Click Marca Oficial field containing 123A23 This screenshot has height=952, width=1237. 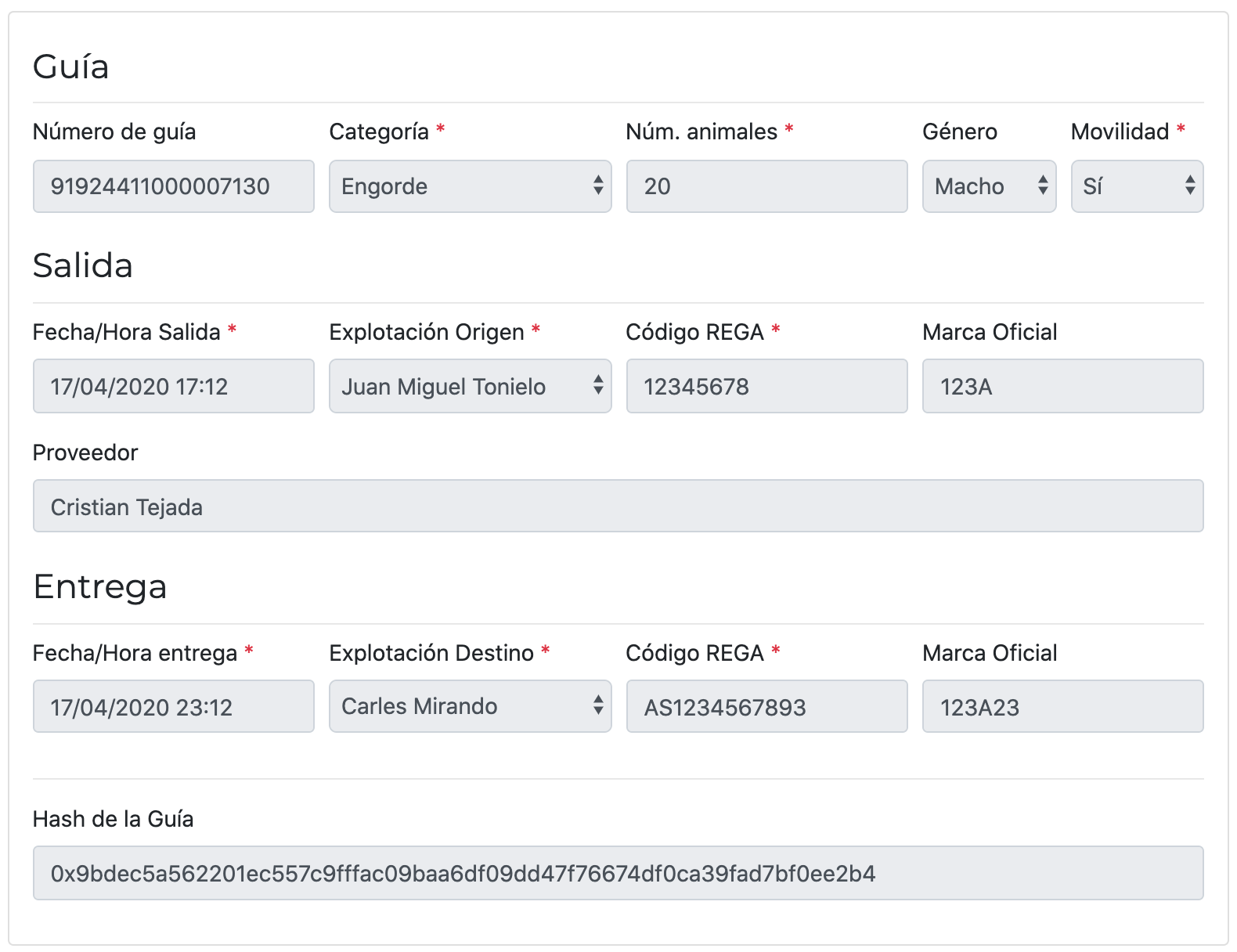point(1063,706)
